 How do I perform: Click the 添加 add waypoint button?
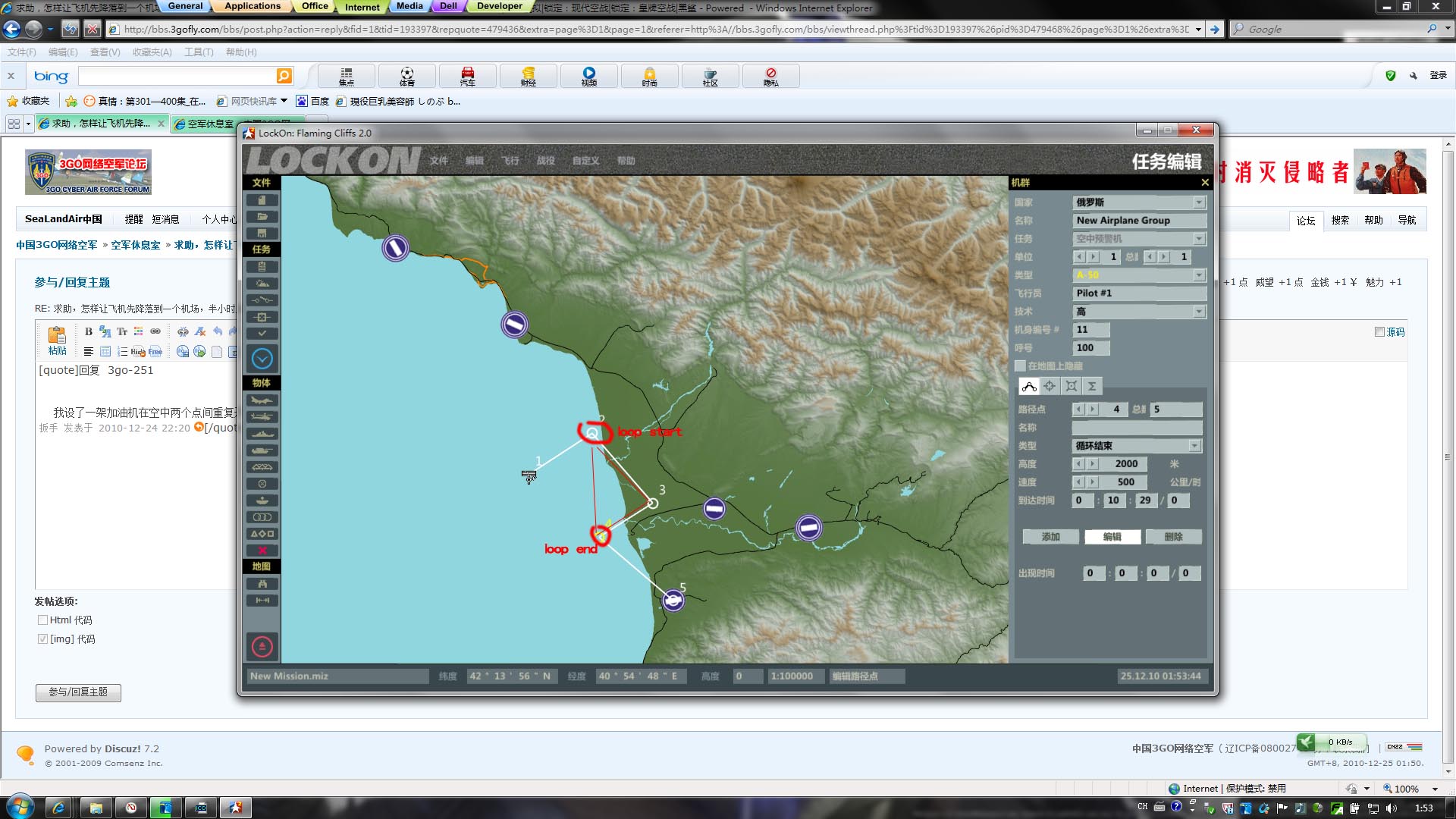pos(1051,537)
